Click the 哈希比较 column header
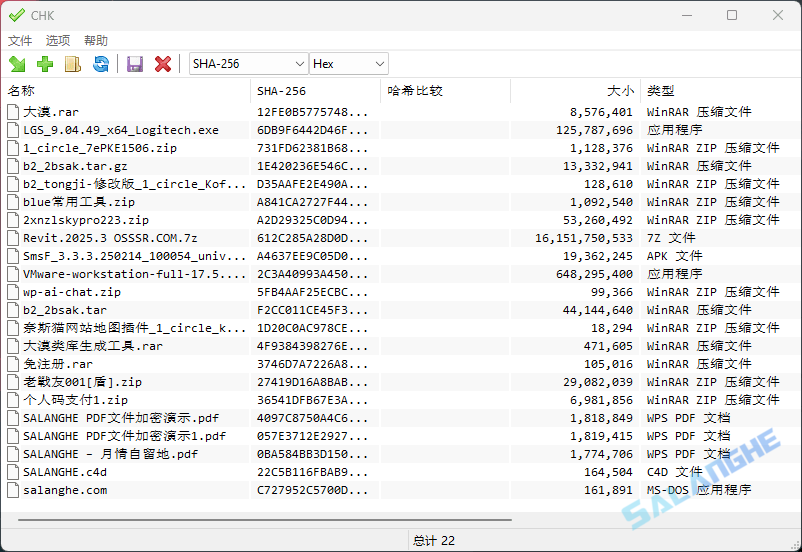 tap(445, 91)
